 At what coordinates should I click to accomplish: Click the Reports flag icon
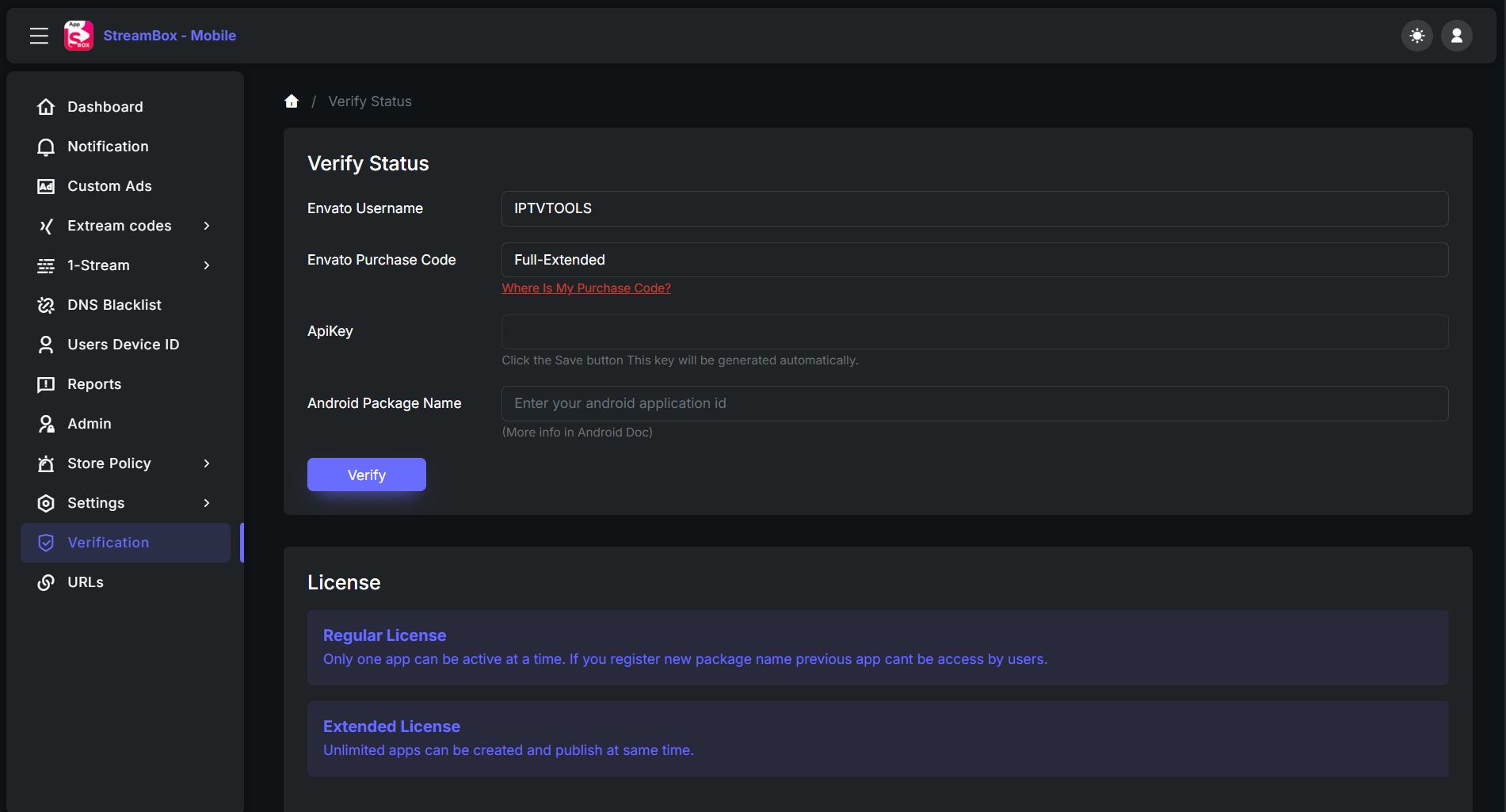(x=46, y=384)
